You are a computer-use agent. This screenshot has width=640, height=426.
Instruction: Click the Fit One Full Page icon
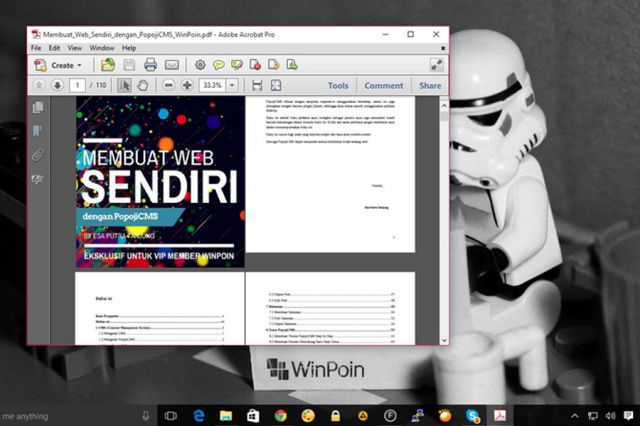click(276, 85)
